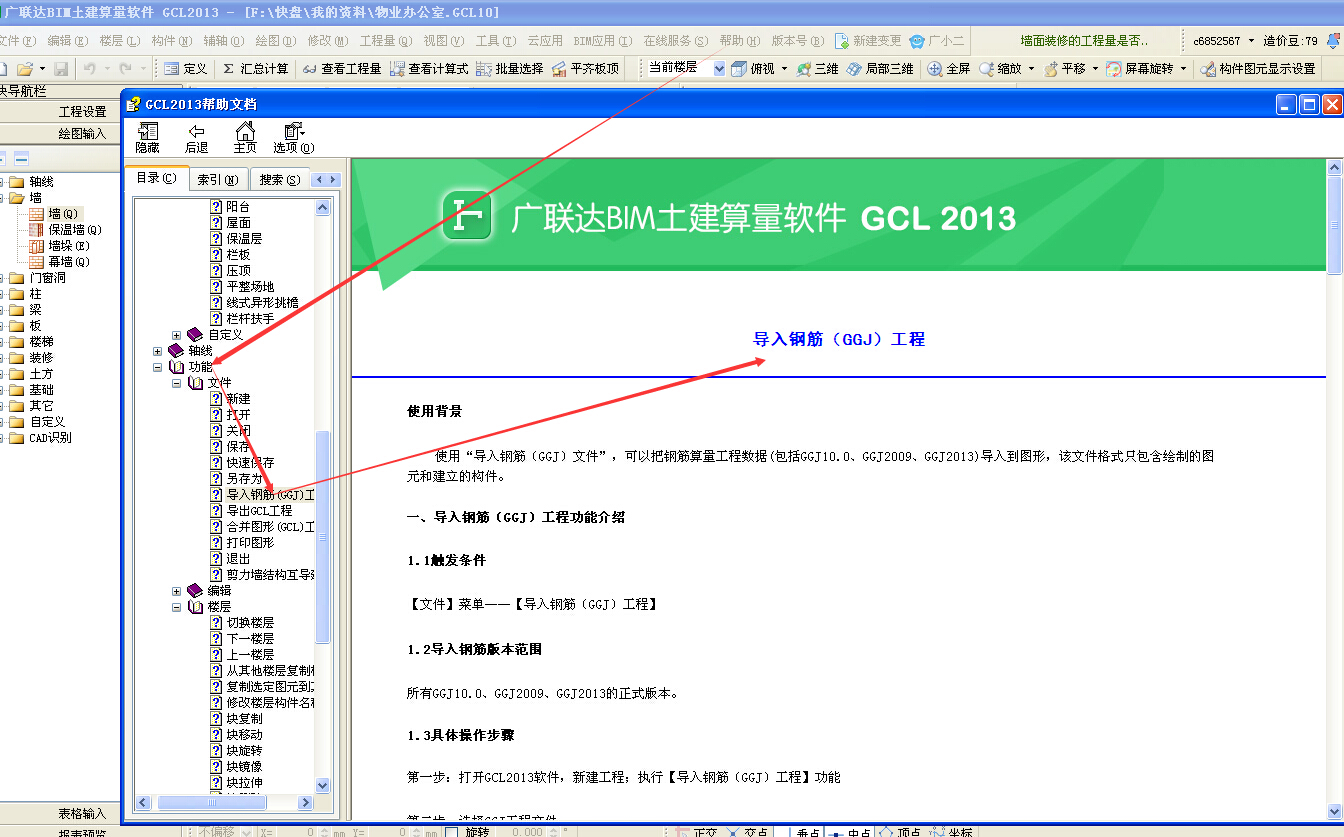Click the 屏幕旋转 tool
The image size is (1344, 837).
tap(1140, 69)
